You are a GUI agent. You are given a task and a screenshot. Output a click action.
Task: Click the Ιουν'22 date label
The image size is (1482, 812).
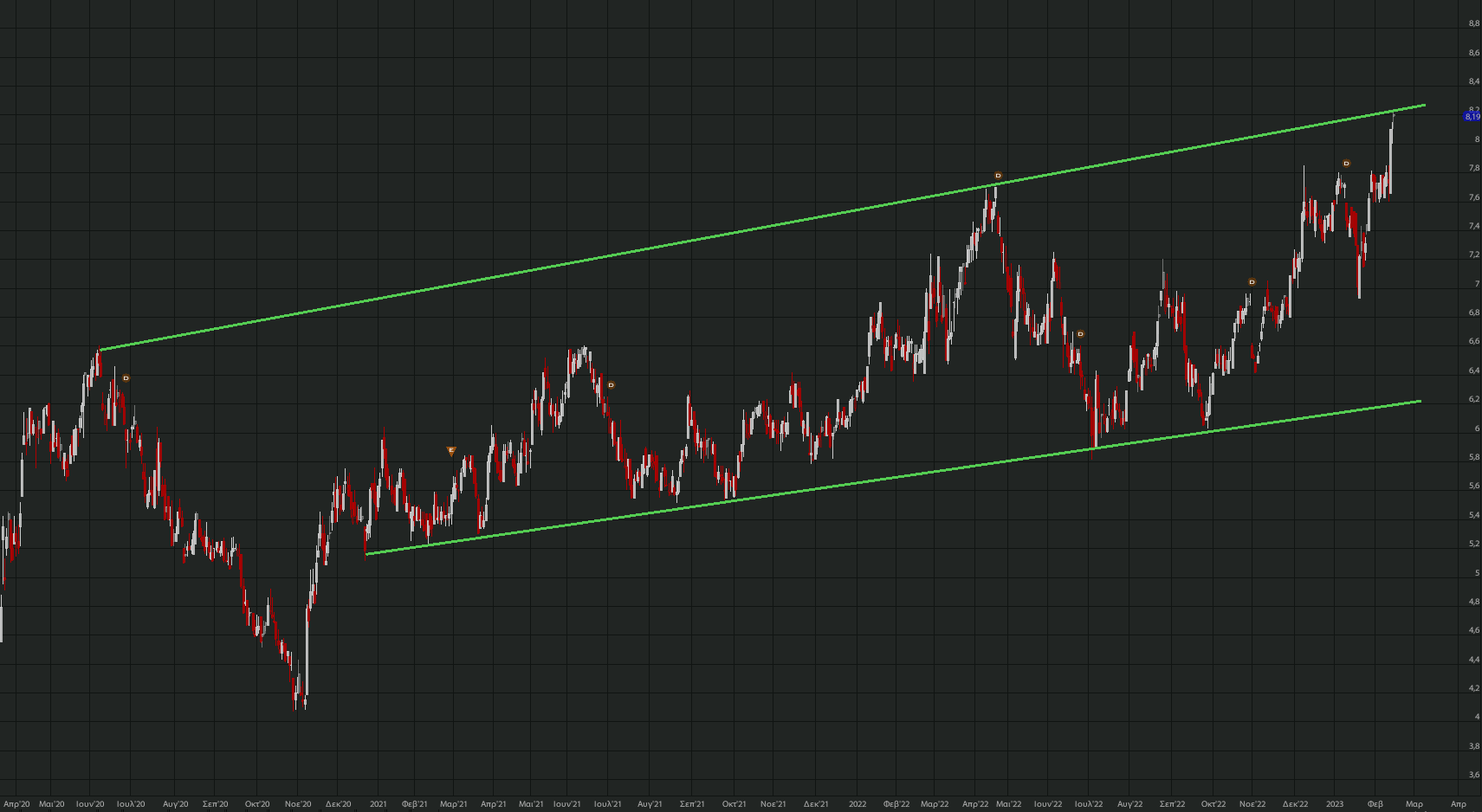tap(1048, 804)
